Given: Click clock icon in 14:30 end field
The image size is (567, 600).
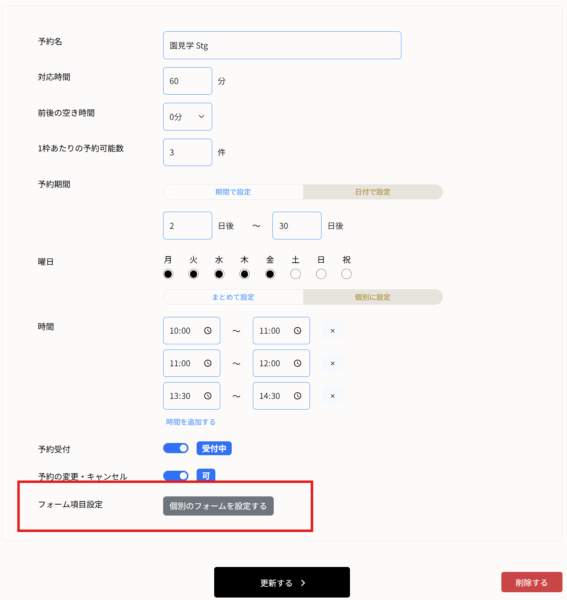Looking at the screenshot, I should click(297, 396).
